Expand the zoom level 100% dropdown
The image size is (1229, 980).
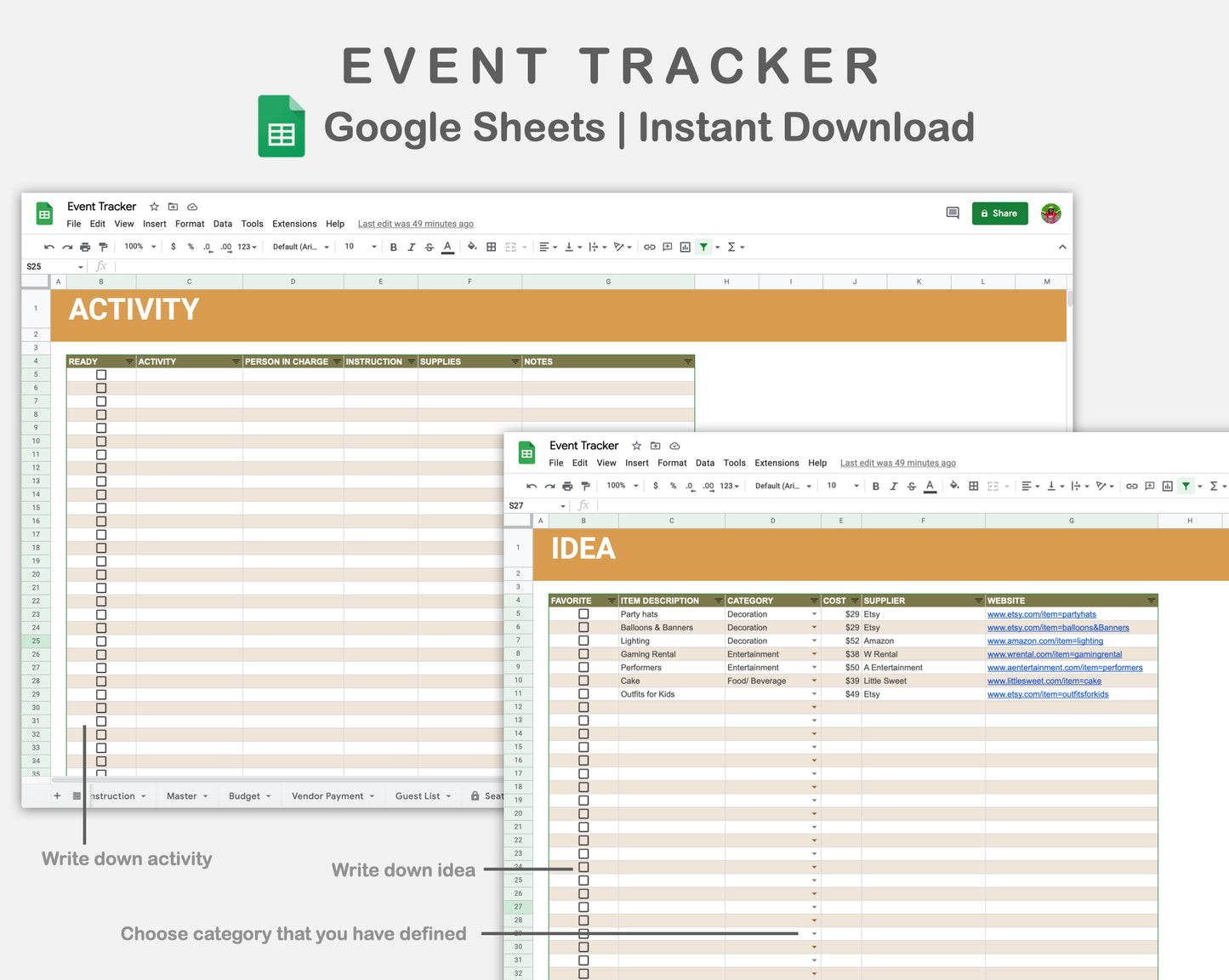point(139,247)
